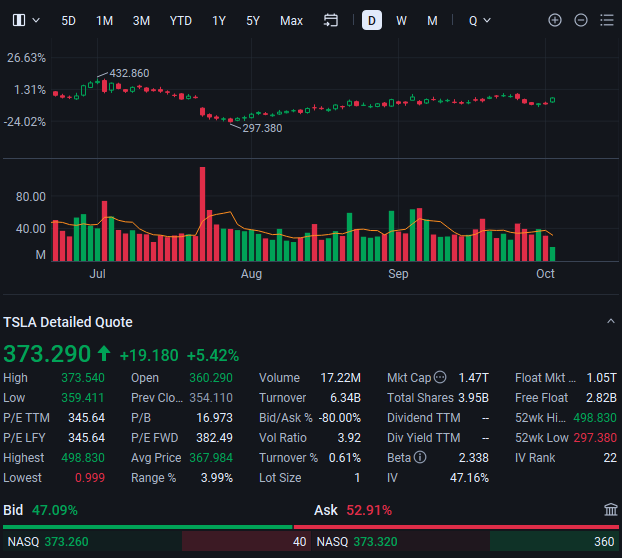Click the red ask ratio bar

coord(456,527)
